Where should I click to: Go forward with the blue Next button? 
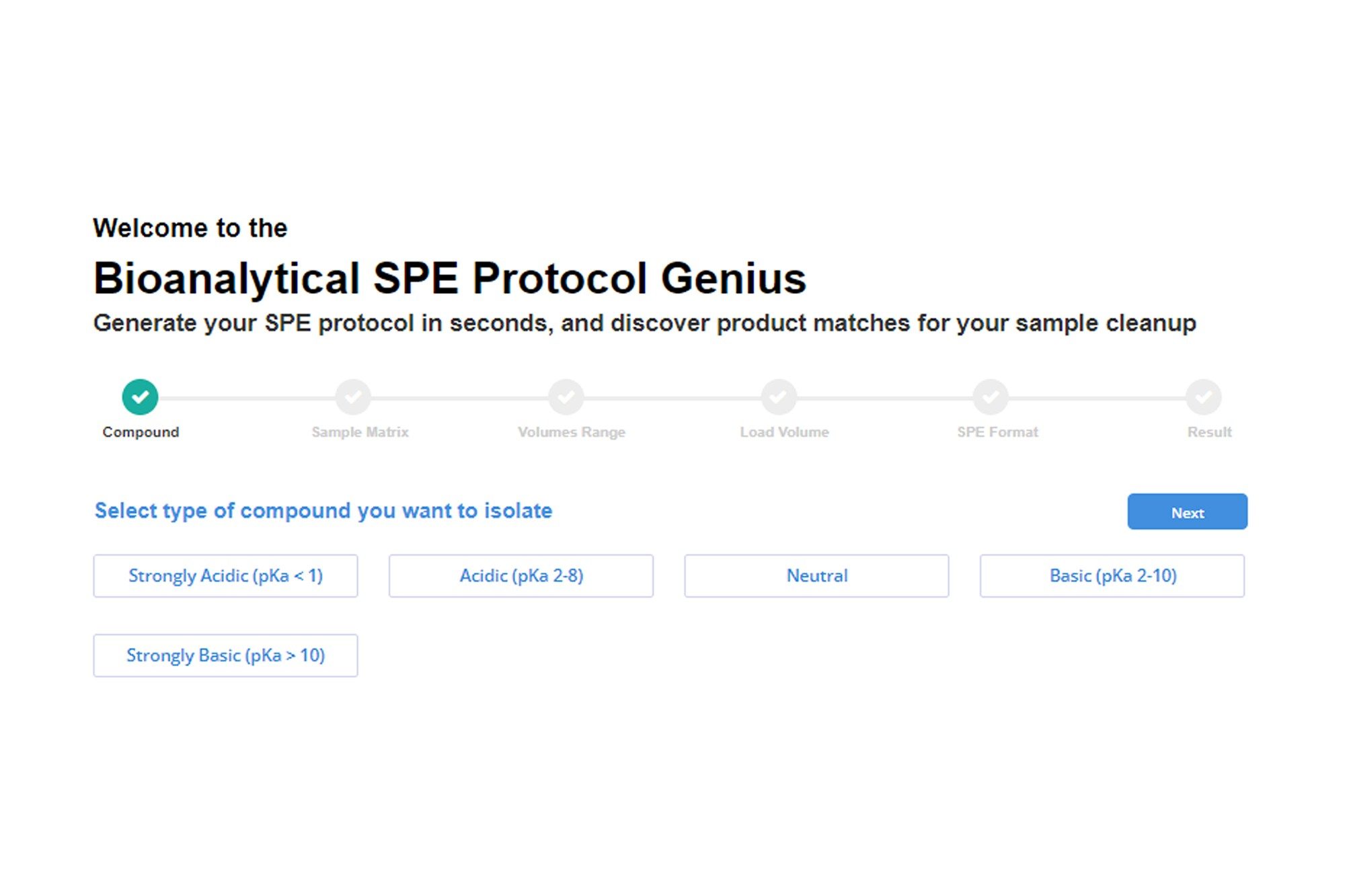click(x=1188, y=512)
